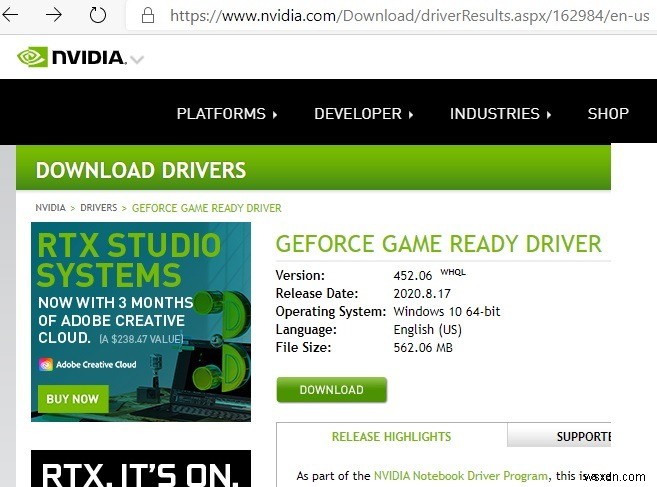Image resolution: width=657 pixels, height=487 pixels.
Task: Expand the chevron next to NVIDIA logo
Action: [137, 60]
